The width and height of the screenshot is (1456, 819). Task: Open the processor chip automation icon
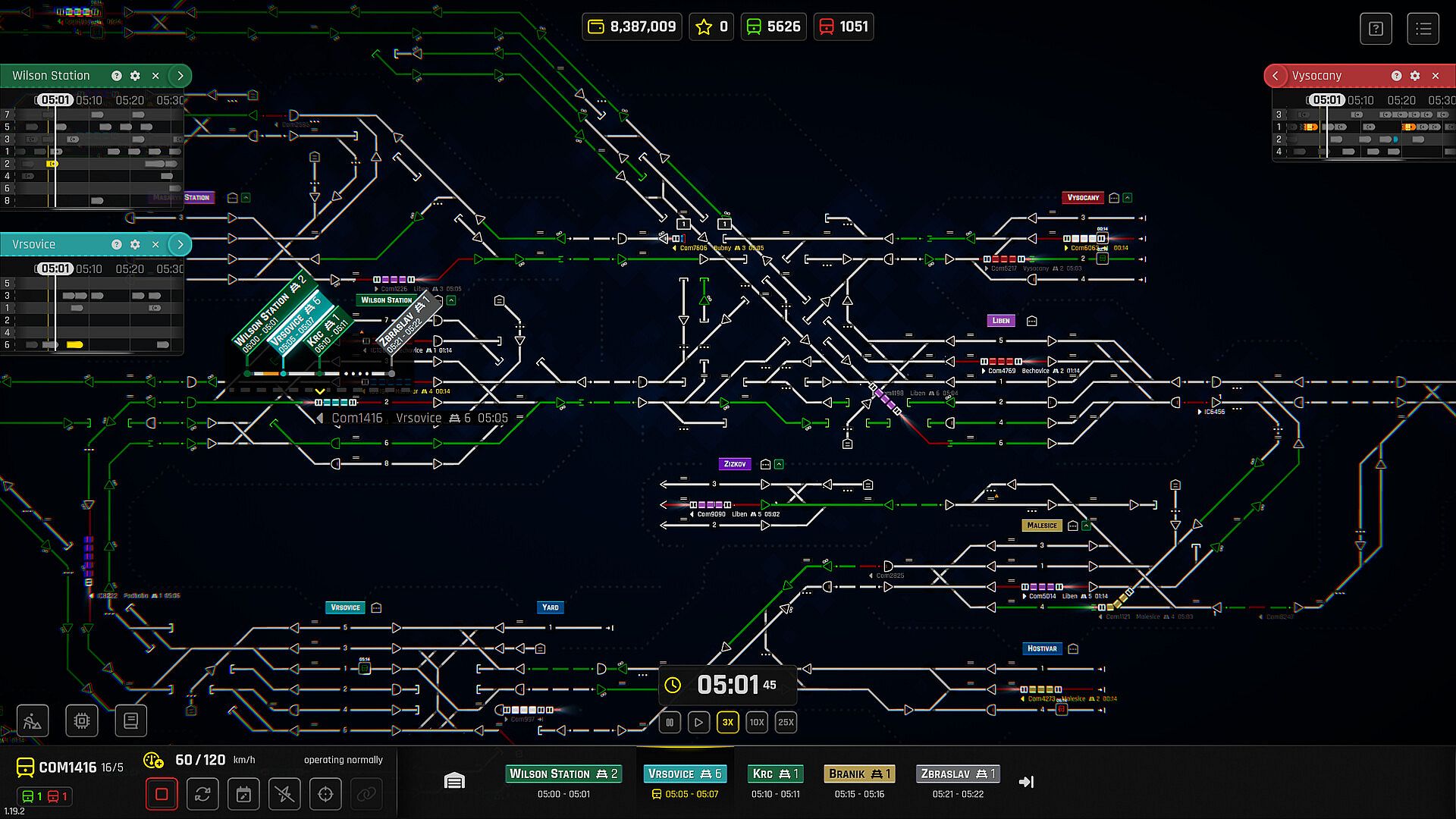[x=82, y=720]
